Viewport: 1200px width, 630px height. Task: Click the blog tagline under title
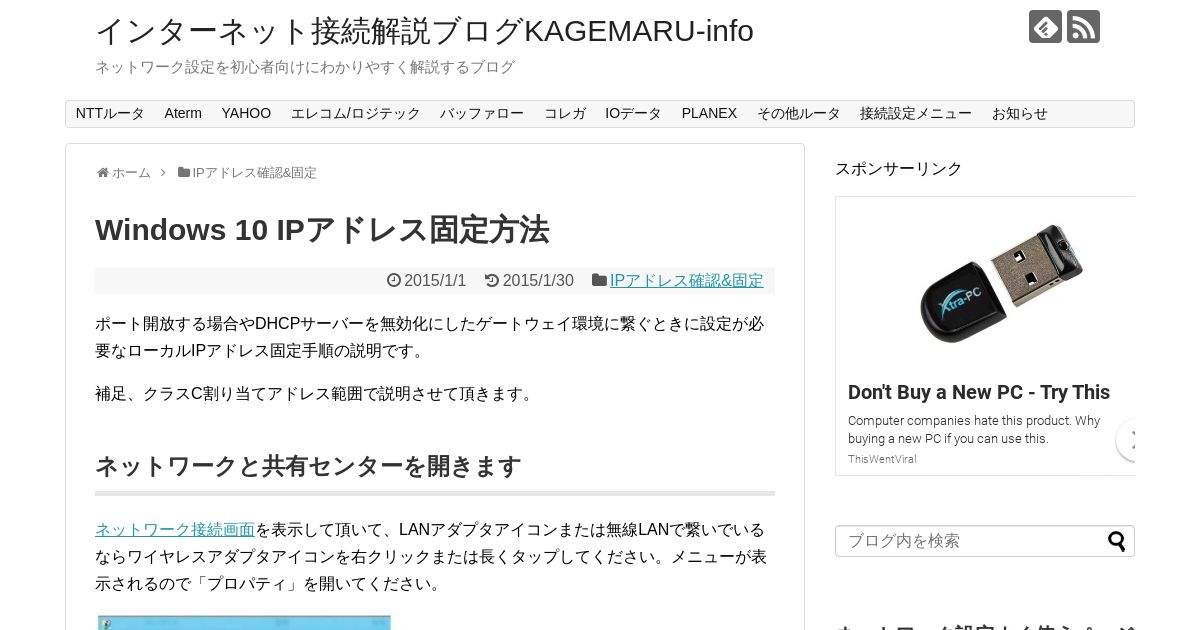coord(305,67)
